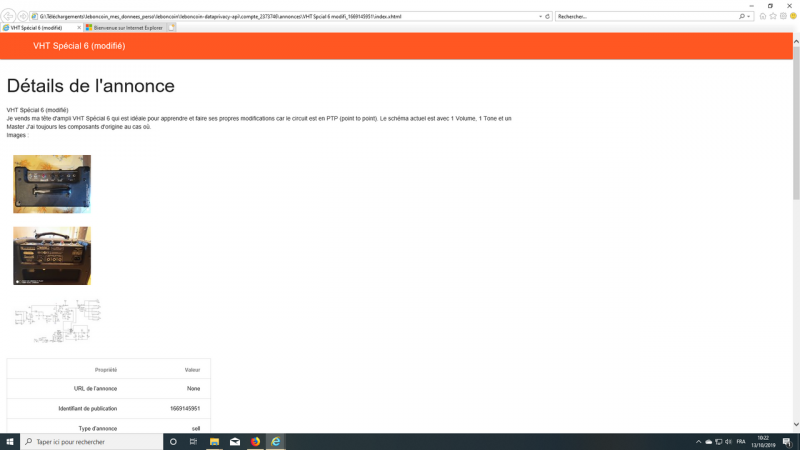Expand hidden system tray icons chevron
800x450 pixels.
coord(698,441)
